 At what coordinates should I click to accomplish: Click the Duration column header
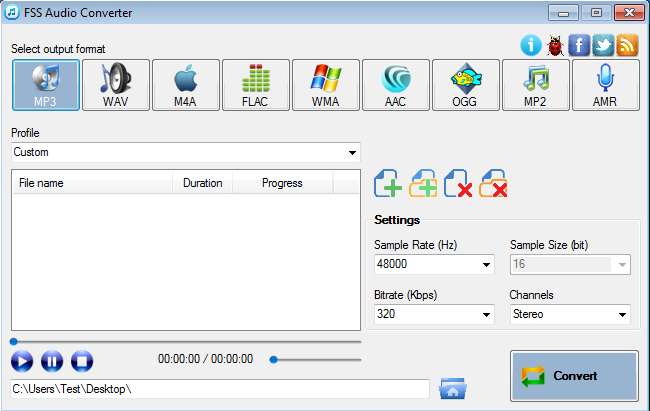203,183
